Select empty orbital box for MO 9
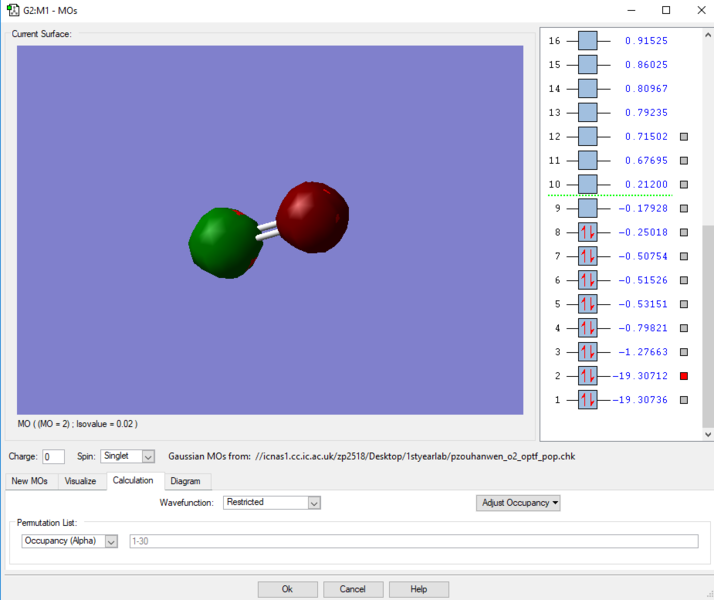The image size is (714, 600). [x=587, y=208]
